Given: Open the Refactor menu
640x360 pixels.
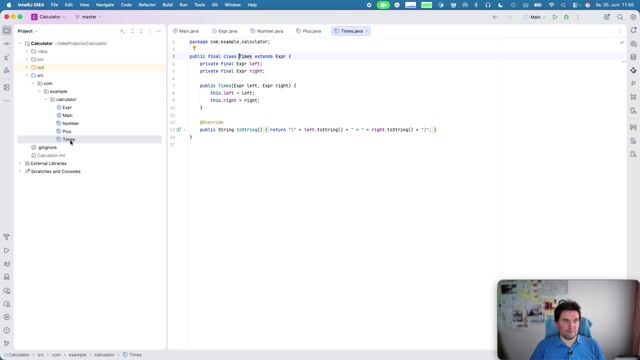Looking at the screenshot, I should pos(147,5).
